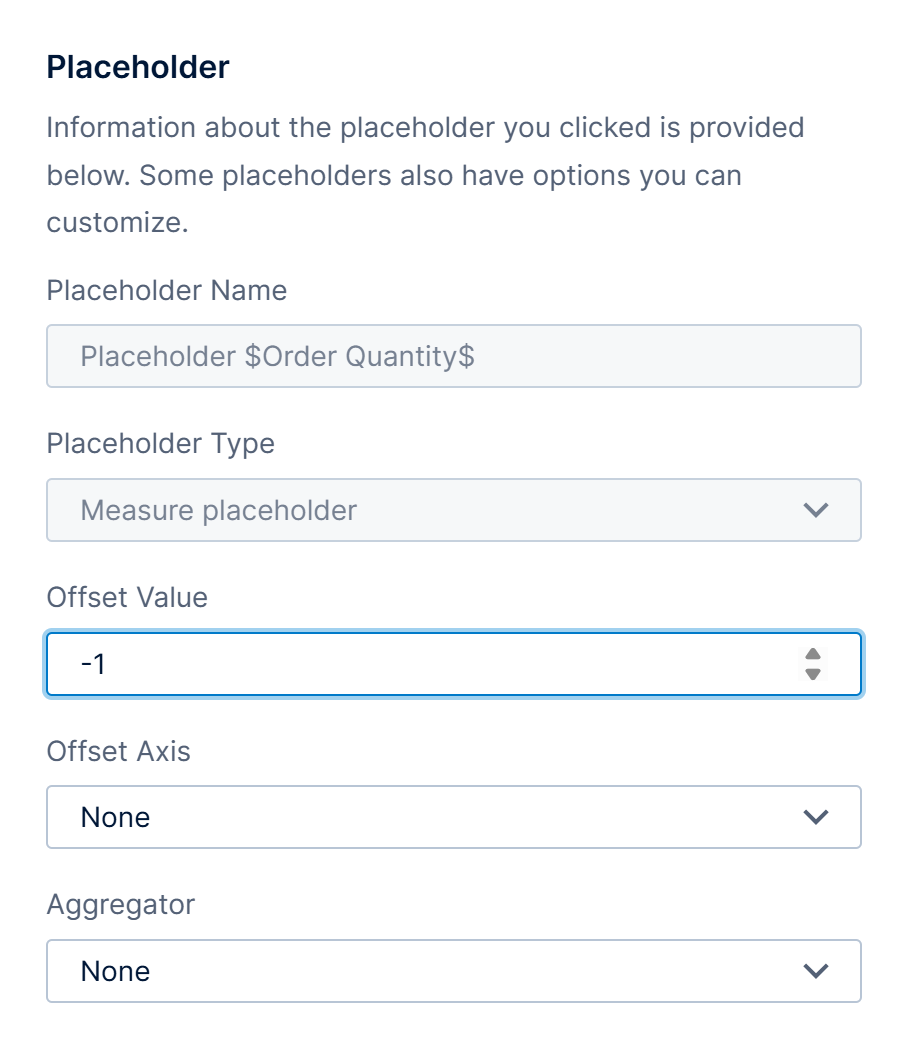Viewport: 919px width, 1055px height.
Task: Click the Offset Value increment arrow
Action: [813, 654]
